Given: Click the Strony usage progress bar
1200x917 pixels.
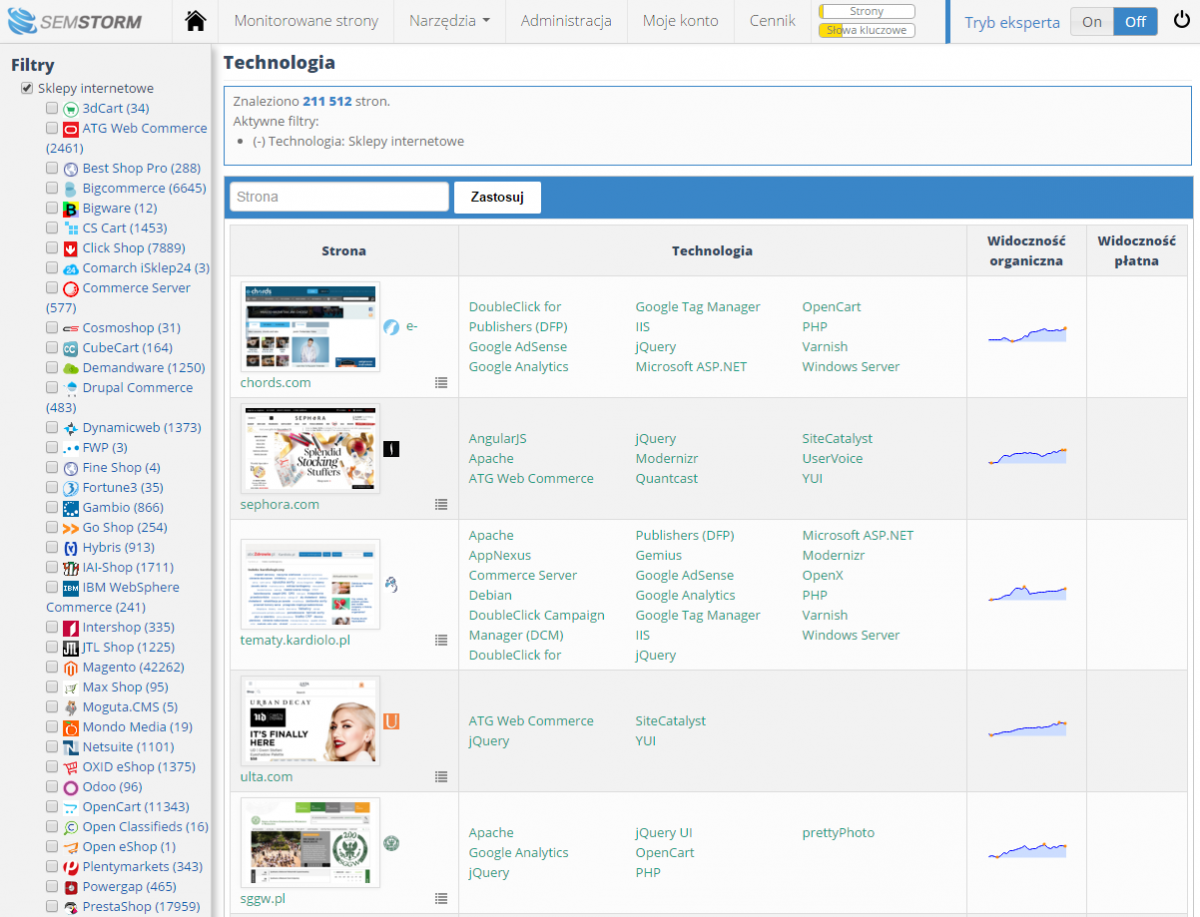Looking at the screenshot, I should tap(867, 11).
